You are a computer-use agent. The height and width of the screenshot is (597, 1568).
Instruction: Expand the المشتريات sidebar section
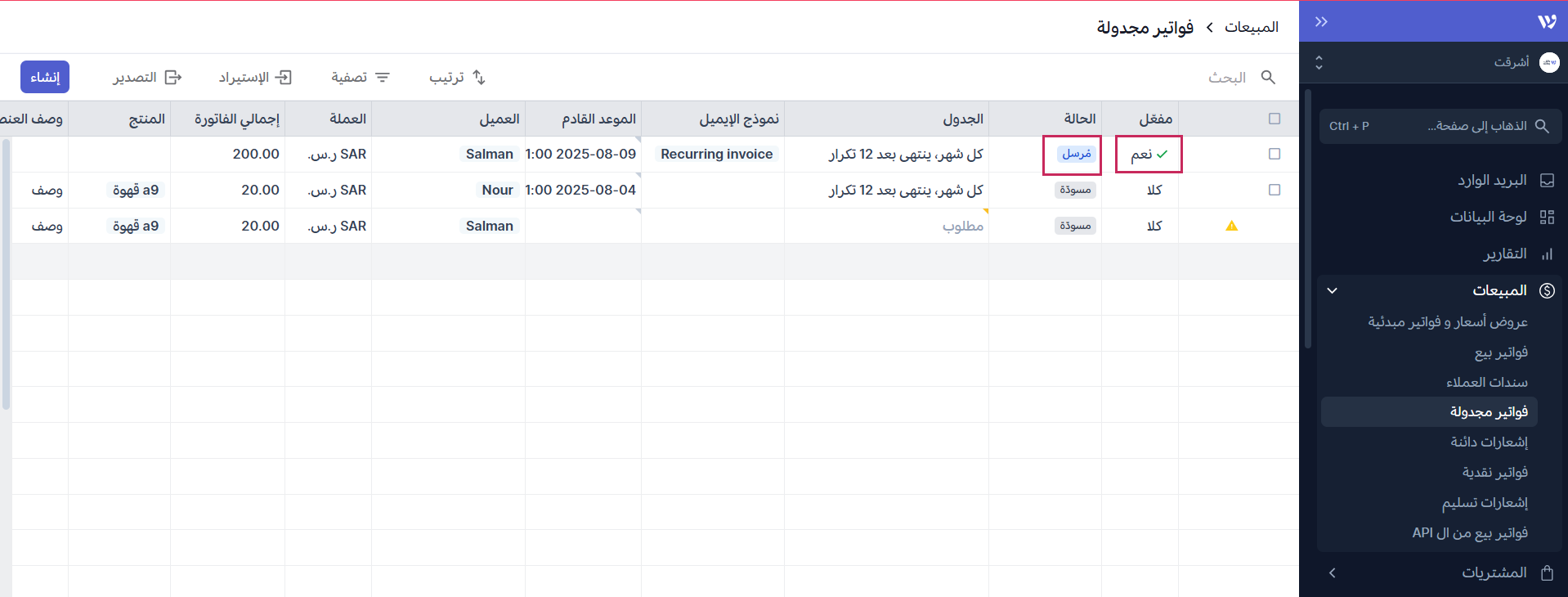(x=1333, y=572)
